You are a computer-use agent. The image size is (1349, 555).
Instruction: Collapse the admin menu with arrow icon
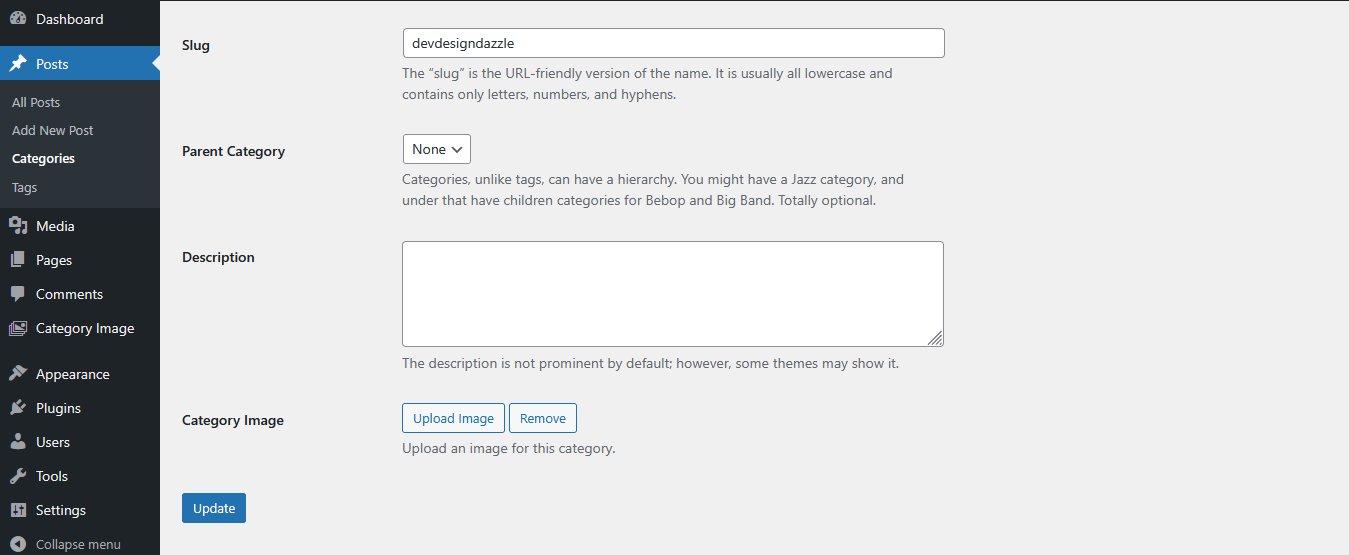coord(18,545)
